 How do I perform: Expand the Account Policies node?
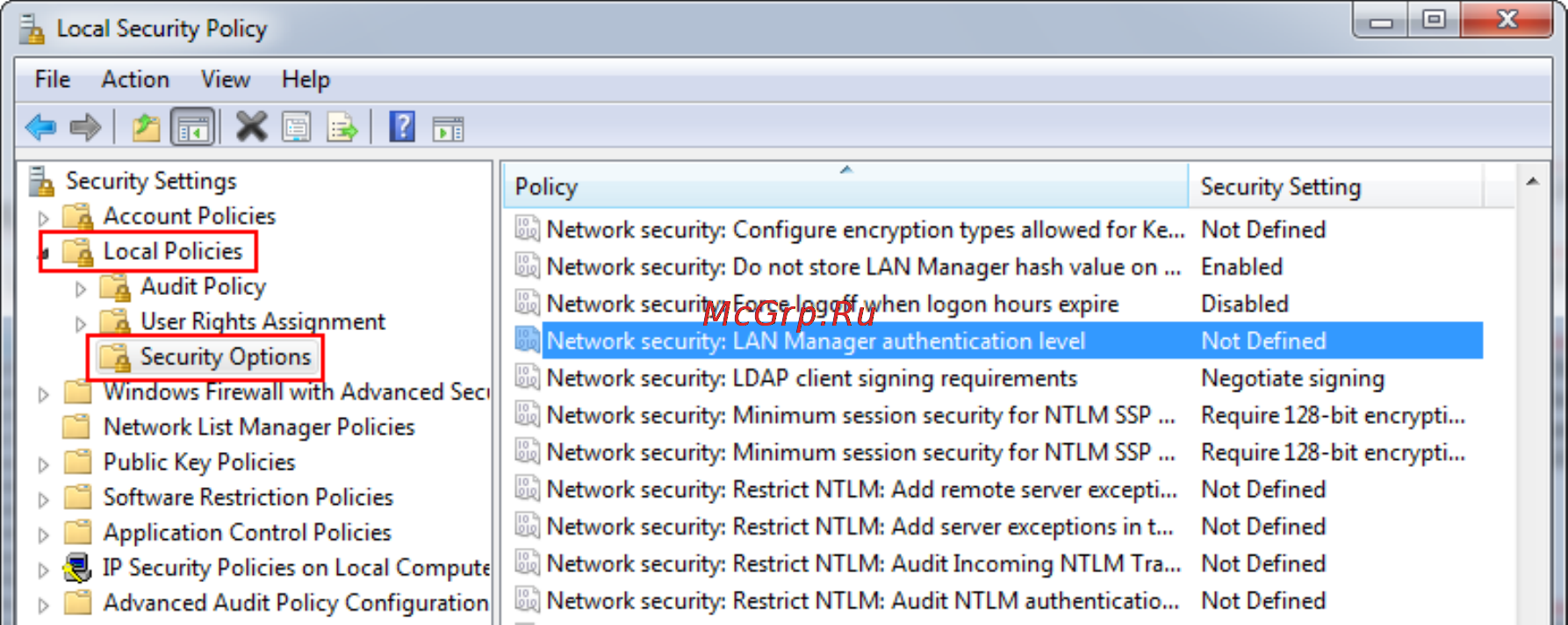coord(44,217)
